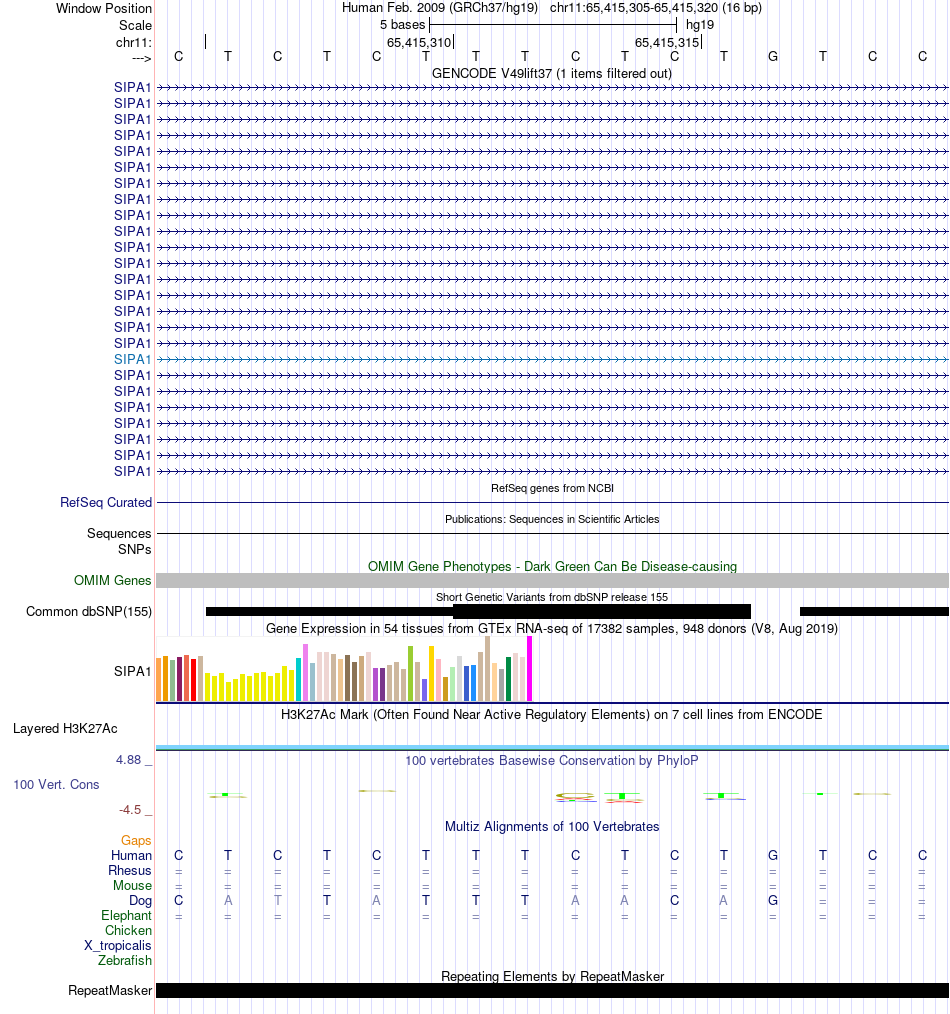Click the 4.88 PhyloP upper scale value
This screenshot has width=950, height=1014.
(x=128, y=760)
